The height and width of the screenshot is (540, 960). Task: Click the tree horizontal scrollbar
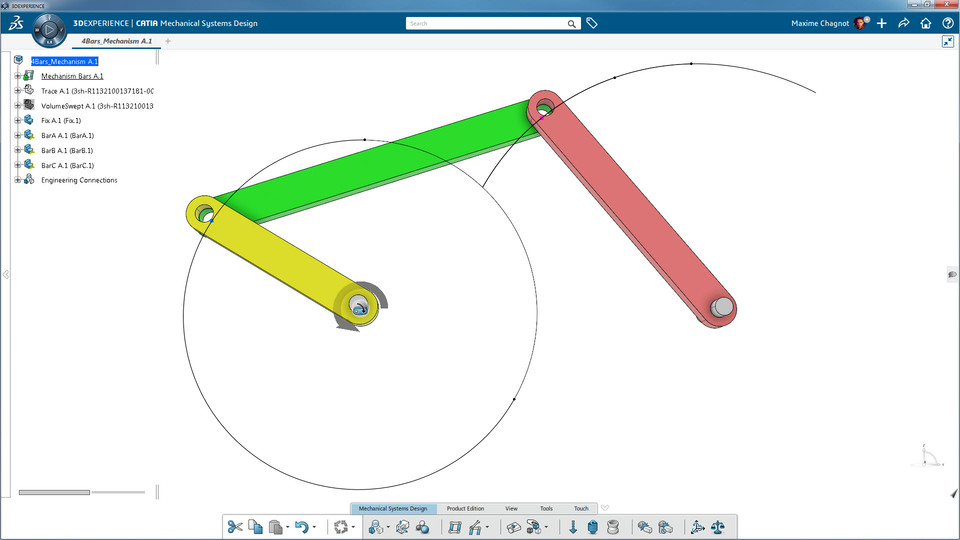point(54,492)
